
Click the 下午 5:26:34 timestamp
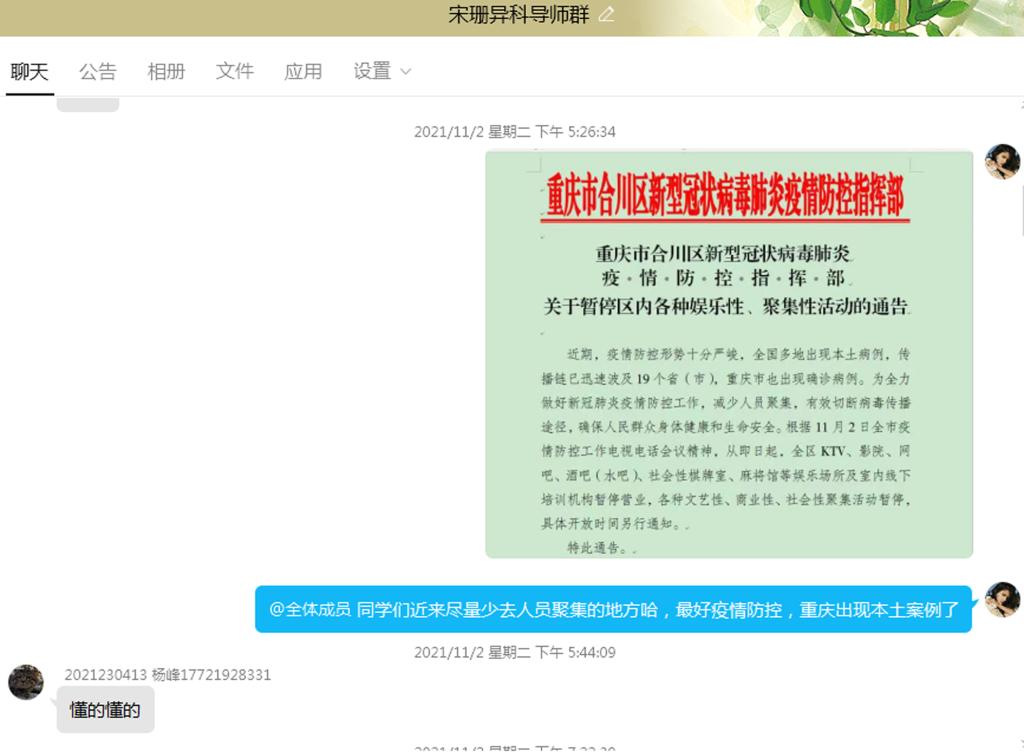click(x=515, y=132)
